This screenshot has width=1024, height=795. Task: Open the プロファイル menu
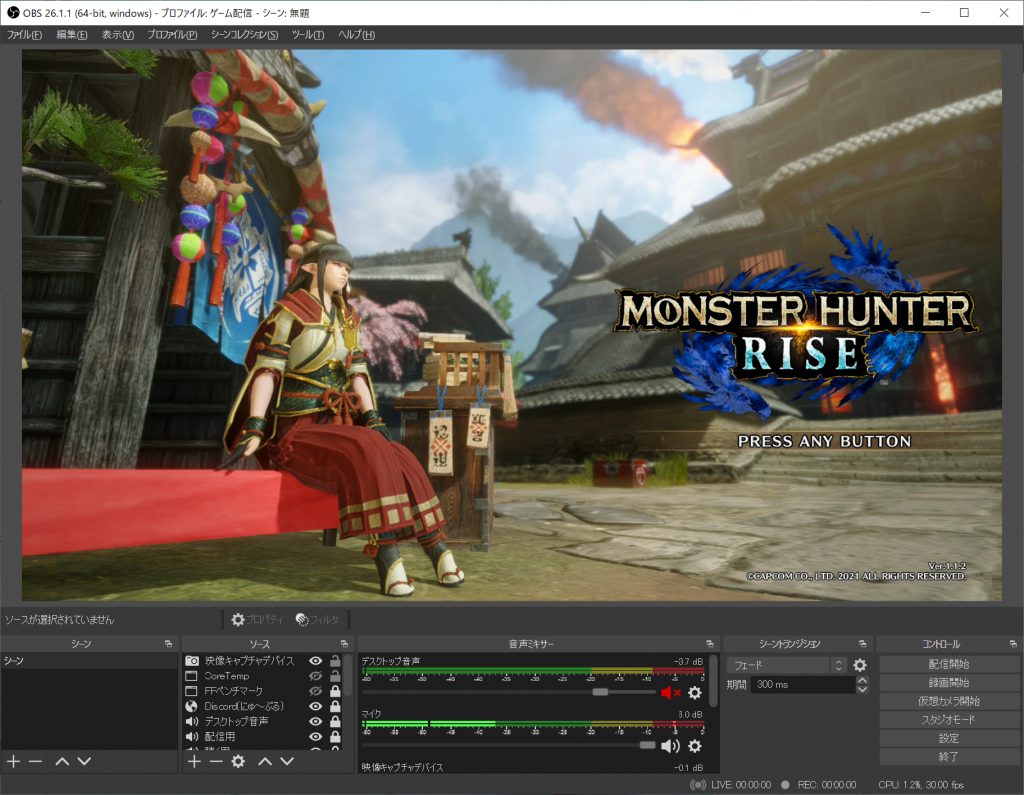pos(172,35)
